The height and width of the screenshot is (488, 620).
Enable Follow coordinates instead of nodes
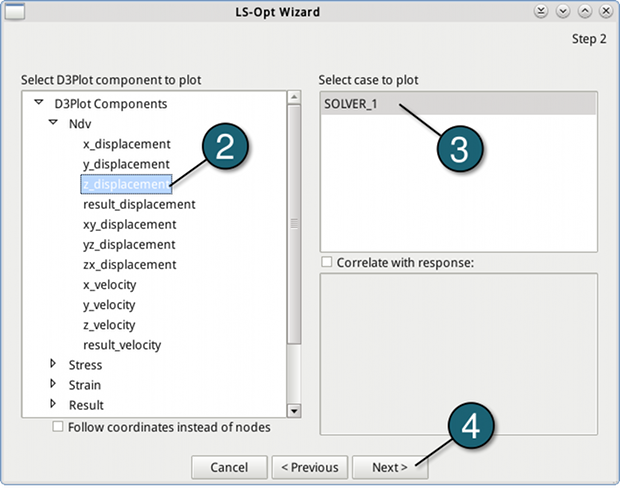(58, 427)
